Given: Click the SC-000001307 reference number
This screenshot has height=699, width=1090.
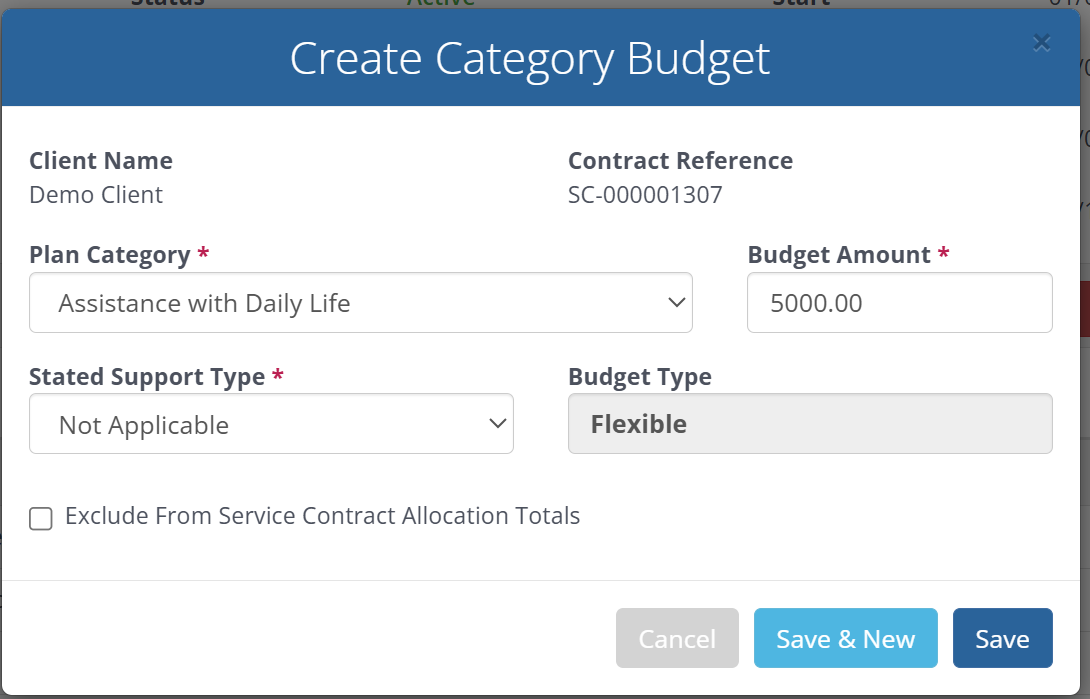Looking at the screenshot, I should point(645,194).
